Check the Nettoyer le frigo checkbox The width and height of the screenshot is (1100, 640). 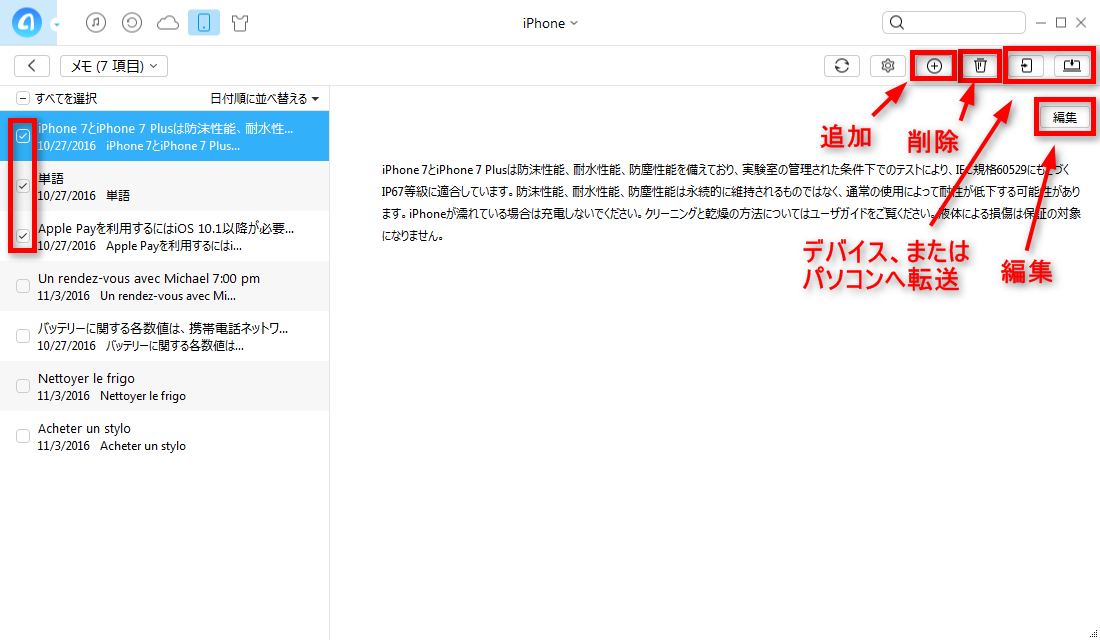(x=23, y=386)
